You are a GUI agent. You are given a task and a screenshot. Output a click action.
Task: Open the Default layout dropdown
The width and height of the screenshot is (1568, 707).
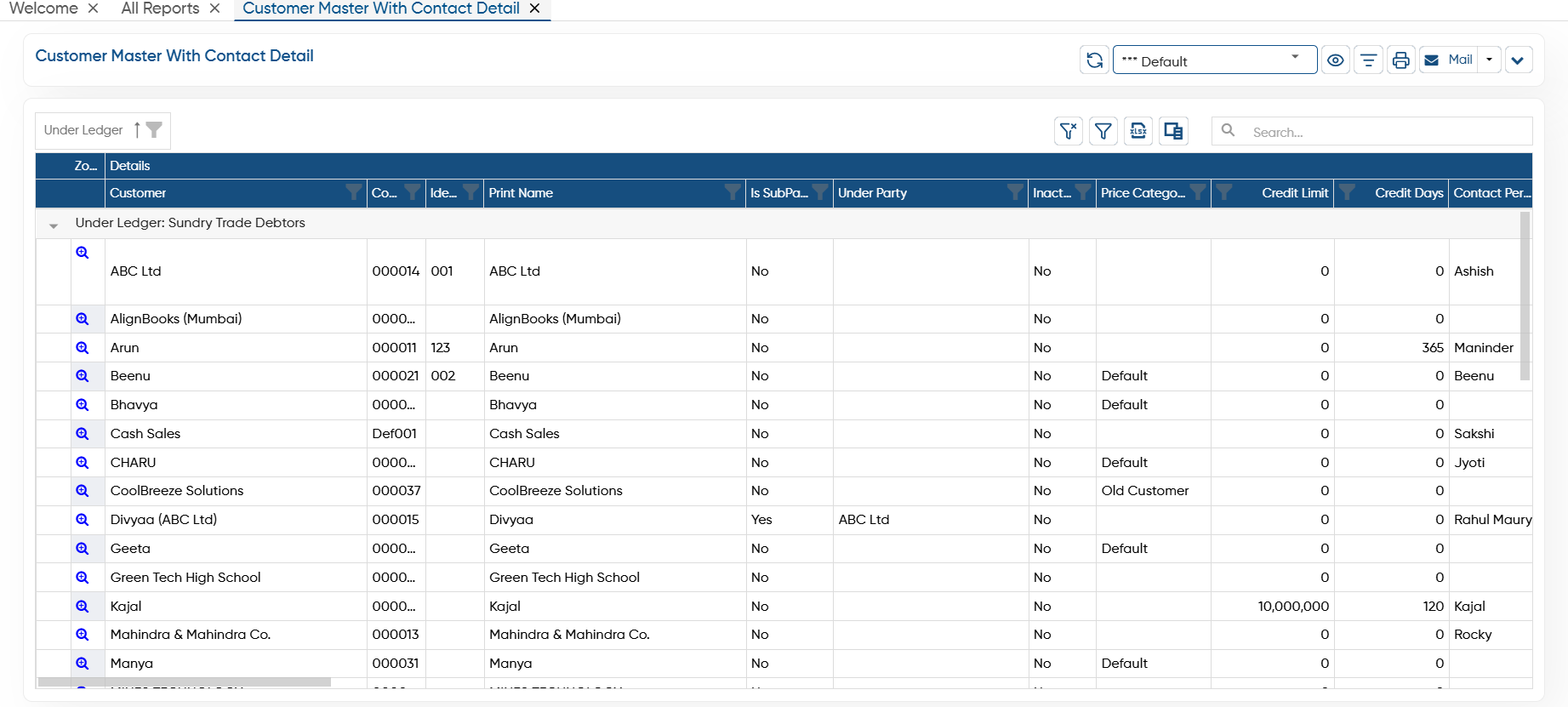(1215, 60)
